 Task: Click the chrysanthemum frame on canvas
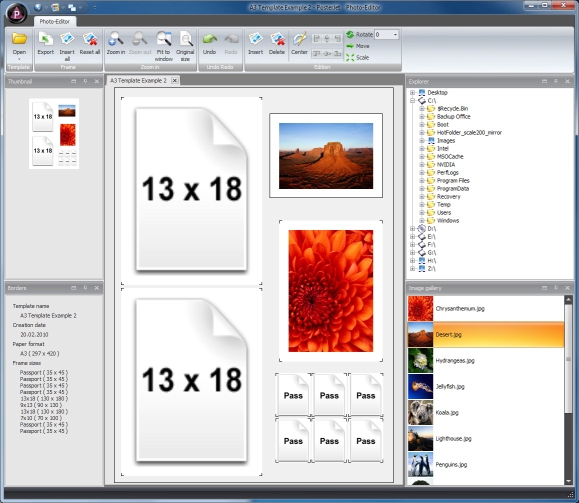[x=331, y=291]
